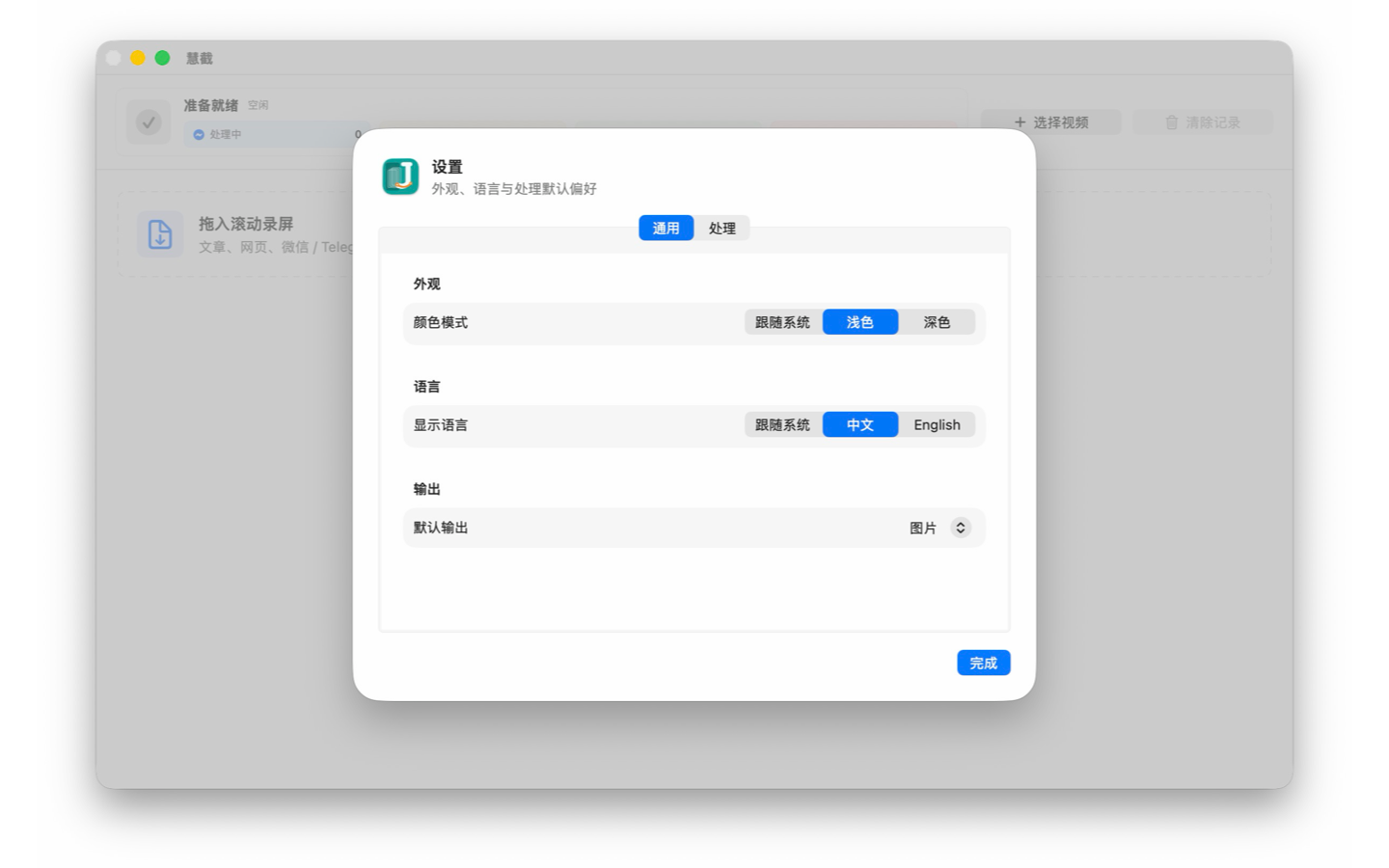Click the 拖入滚动录屏 drop area text
This screenshot has height=868, width=1389.
coord(246,224)
